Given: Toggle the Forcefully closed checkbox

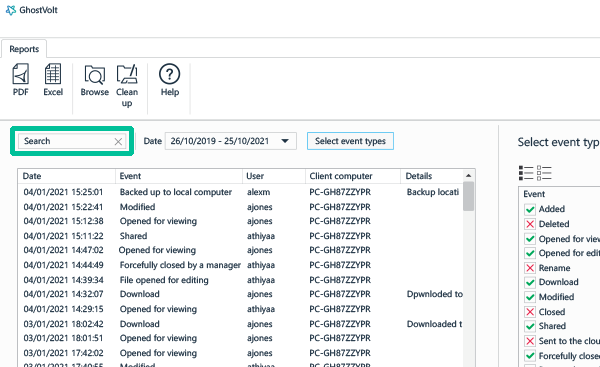Looking at the screenshot, I should point(530,356).
